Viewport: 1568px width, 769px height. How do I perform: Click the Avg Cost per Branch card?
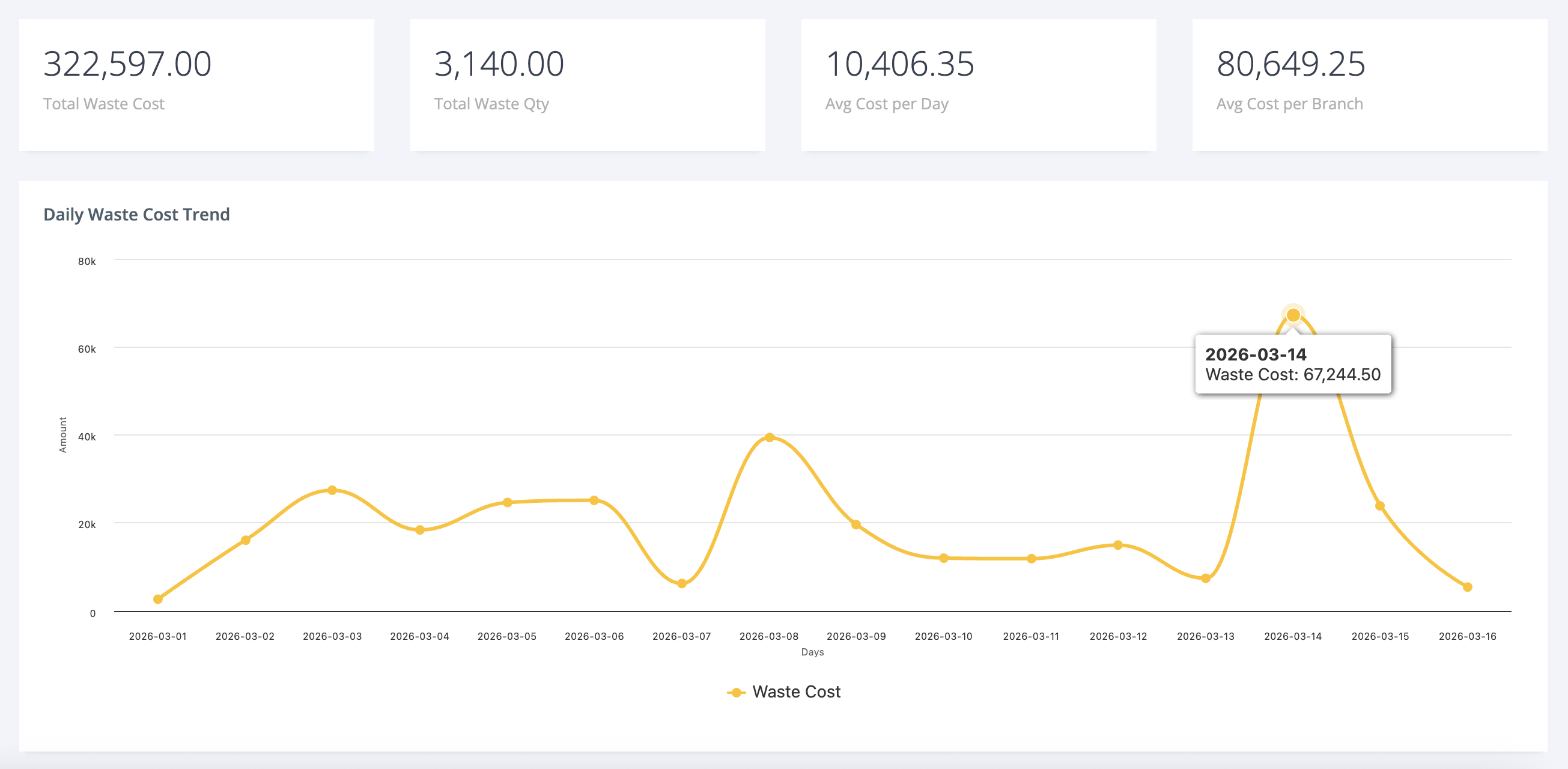[x=1369, y=85]
